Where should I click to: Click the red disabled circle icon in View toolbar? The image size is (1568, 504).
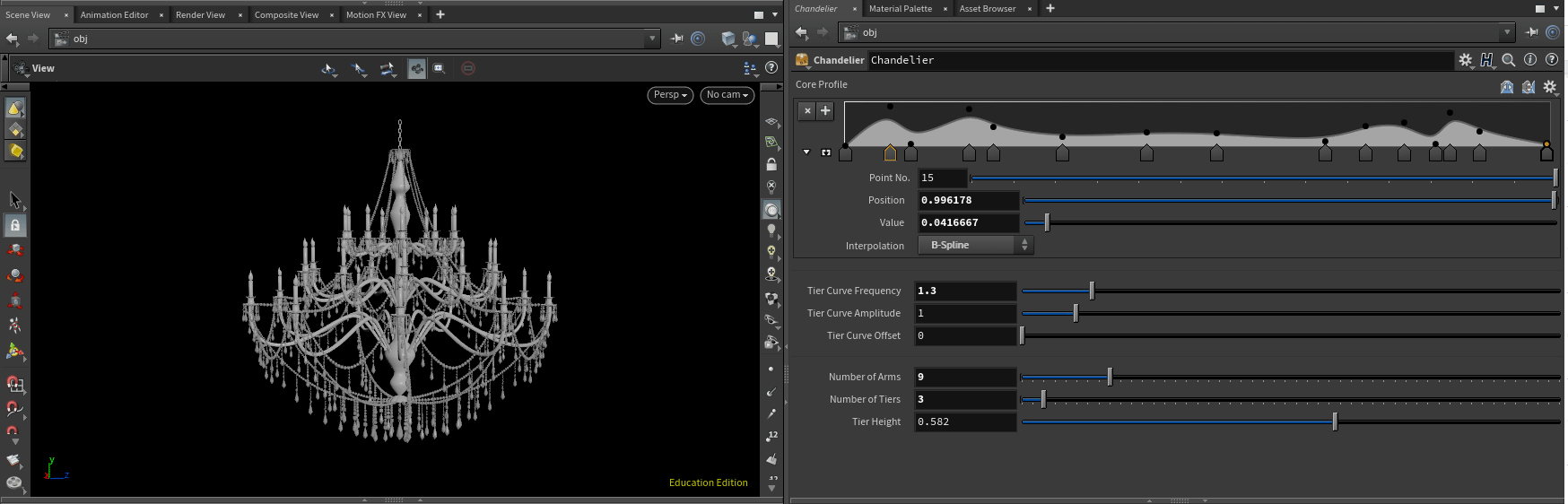[x=468, y=68]
